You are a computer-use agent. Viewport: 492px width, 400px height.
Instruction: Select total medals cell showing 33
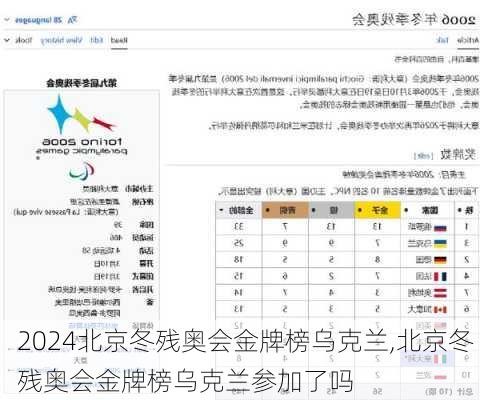239,227
